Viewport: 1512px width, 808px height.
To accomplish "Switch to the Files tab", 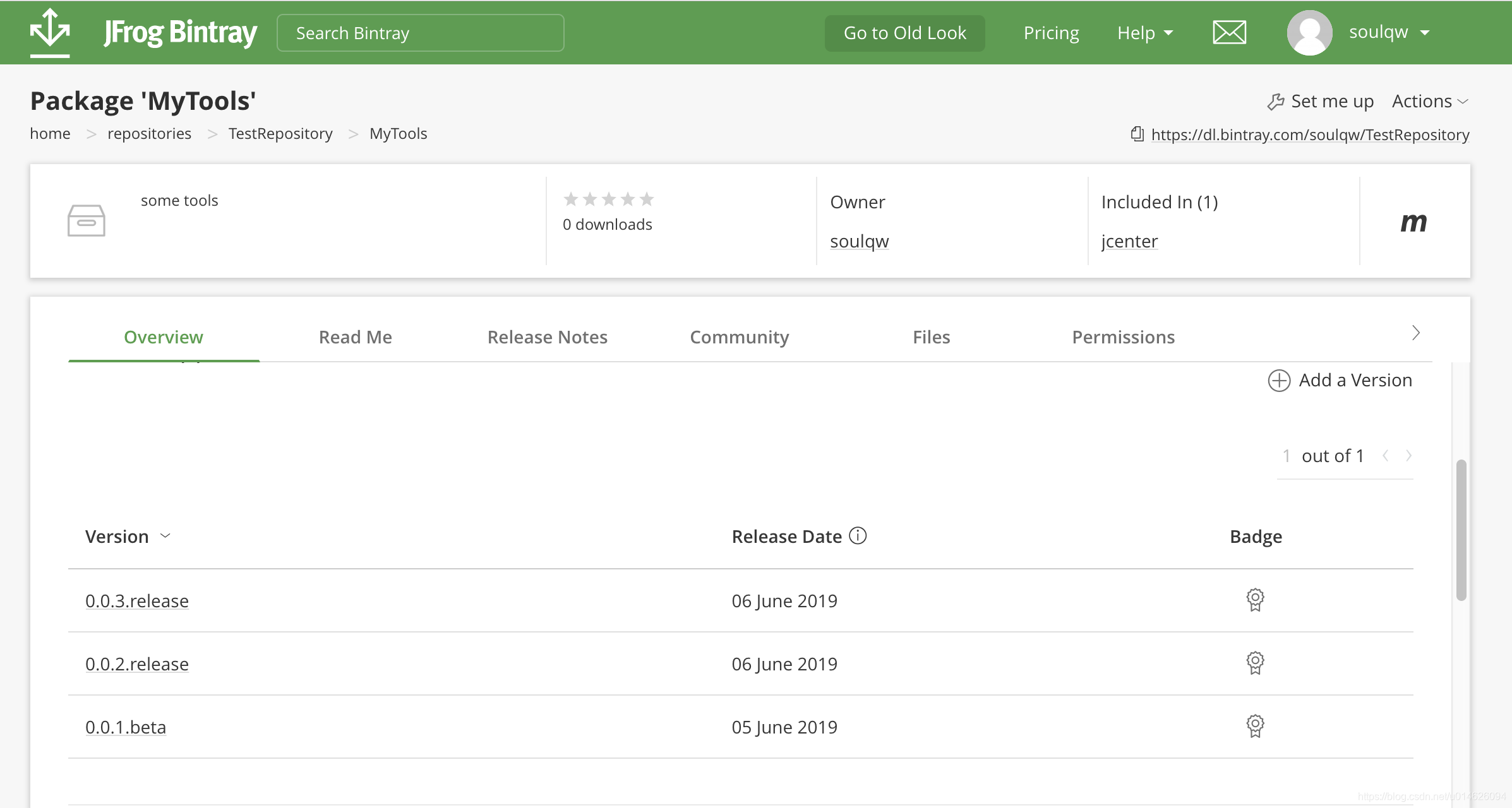I will coord(931,337).
